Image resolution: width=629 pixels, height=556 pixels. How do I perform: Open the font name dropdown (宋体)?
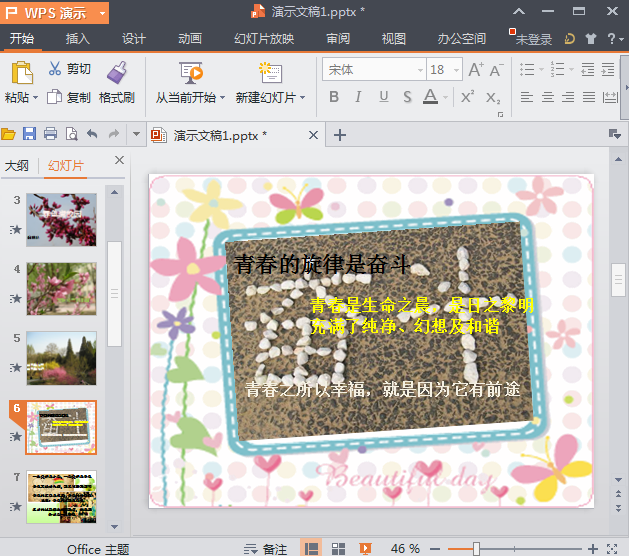coord(420,70)
